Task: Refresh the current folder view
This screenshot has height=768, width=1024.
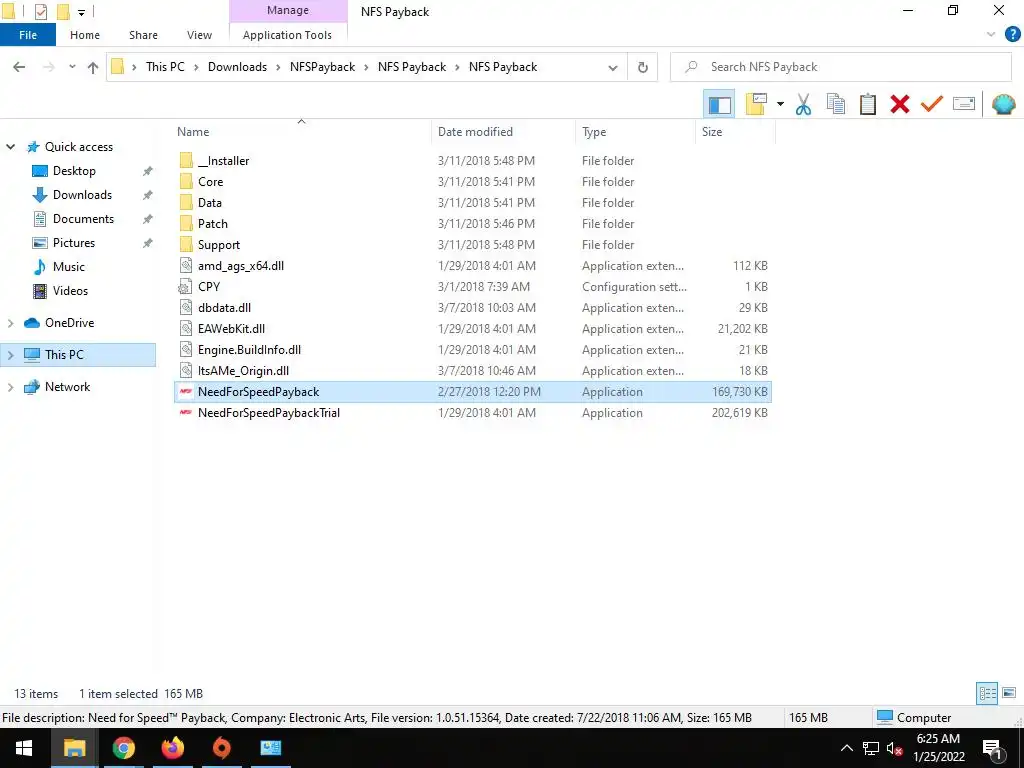Action: click(643, 67)
